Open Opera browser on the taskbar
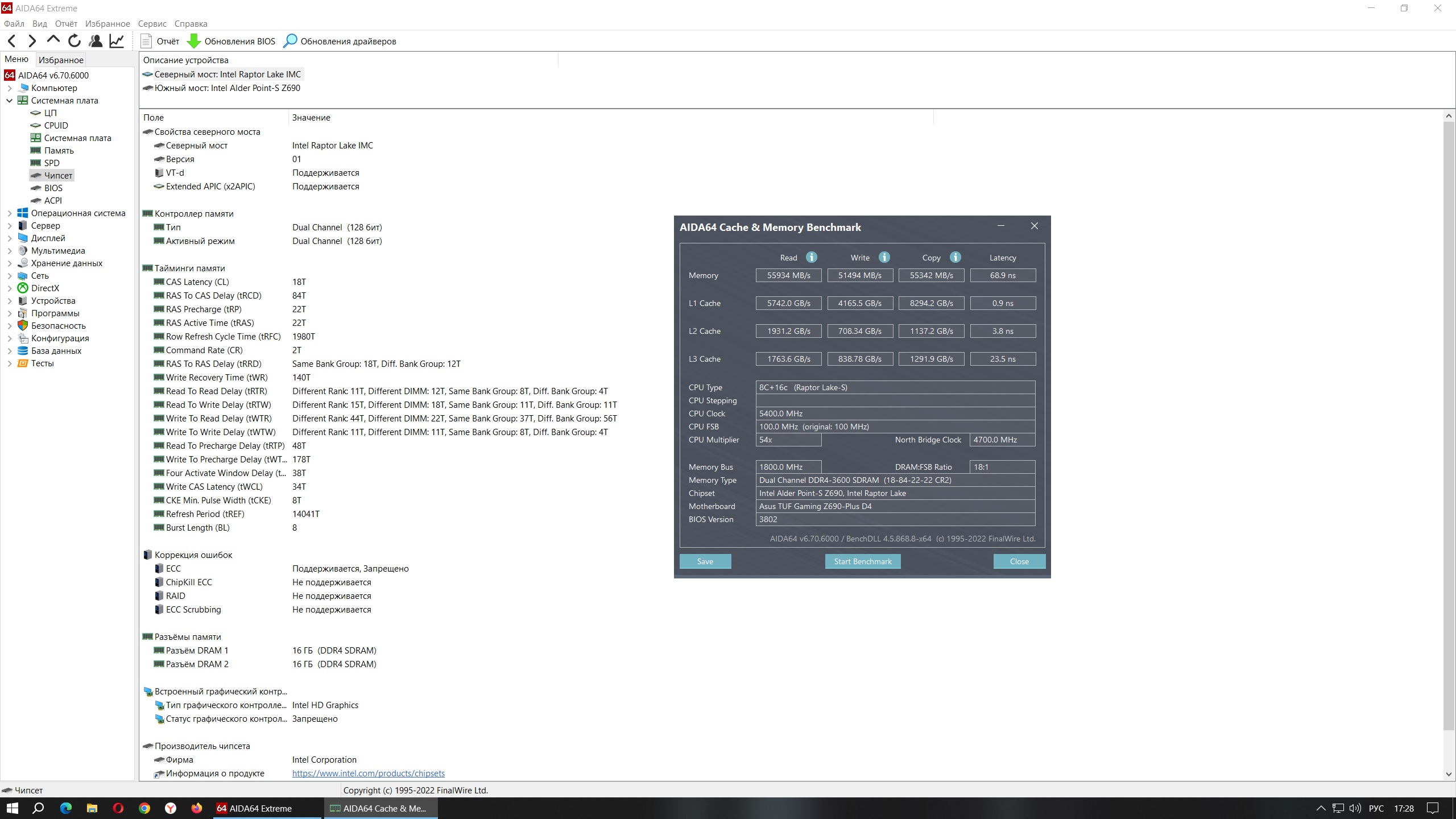 point(118,808)
